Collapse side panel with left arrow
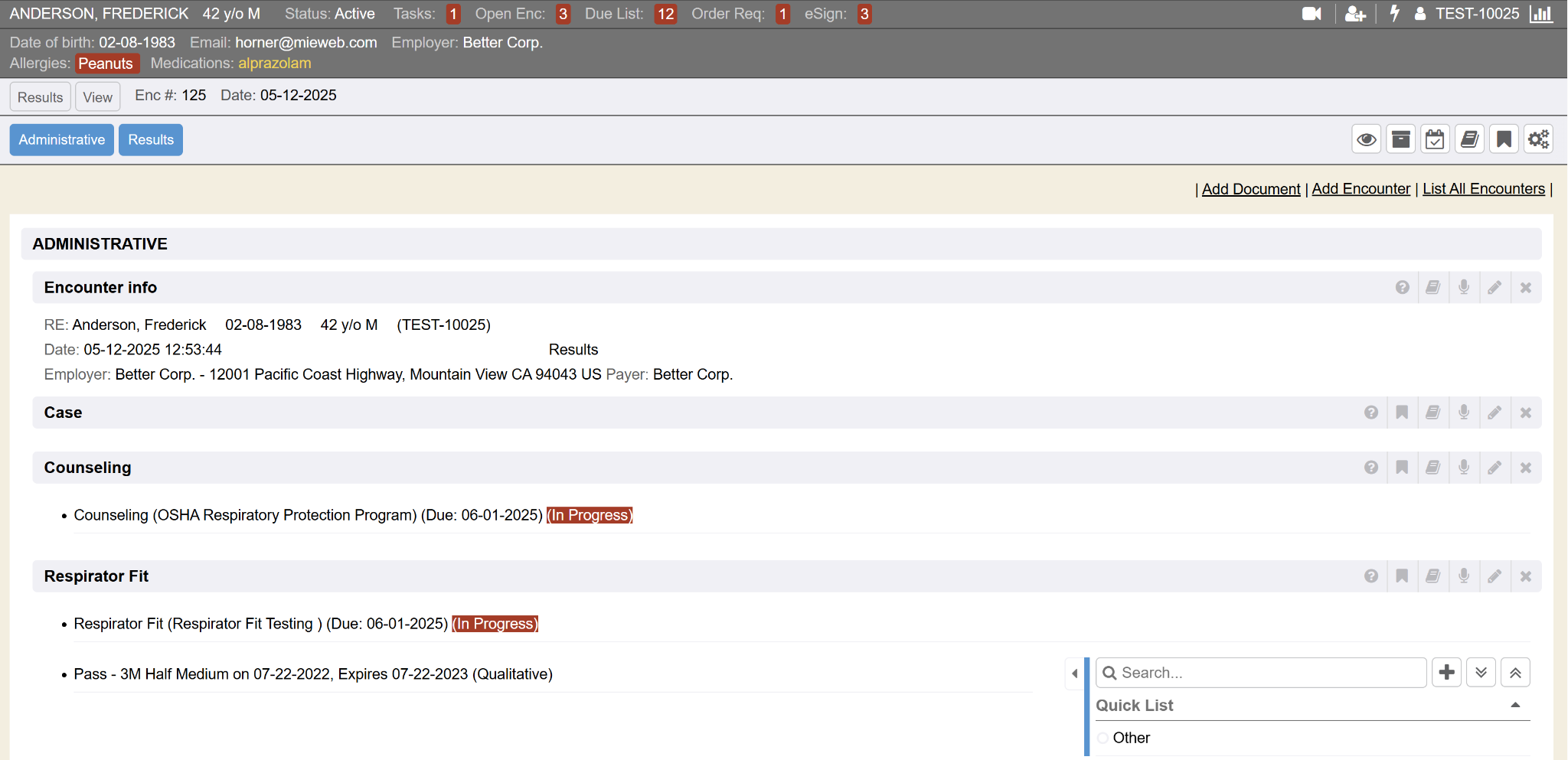The width and height of the screenshot is (1568, 760). (x=1075, y=674)
